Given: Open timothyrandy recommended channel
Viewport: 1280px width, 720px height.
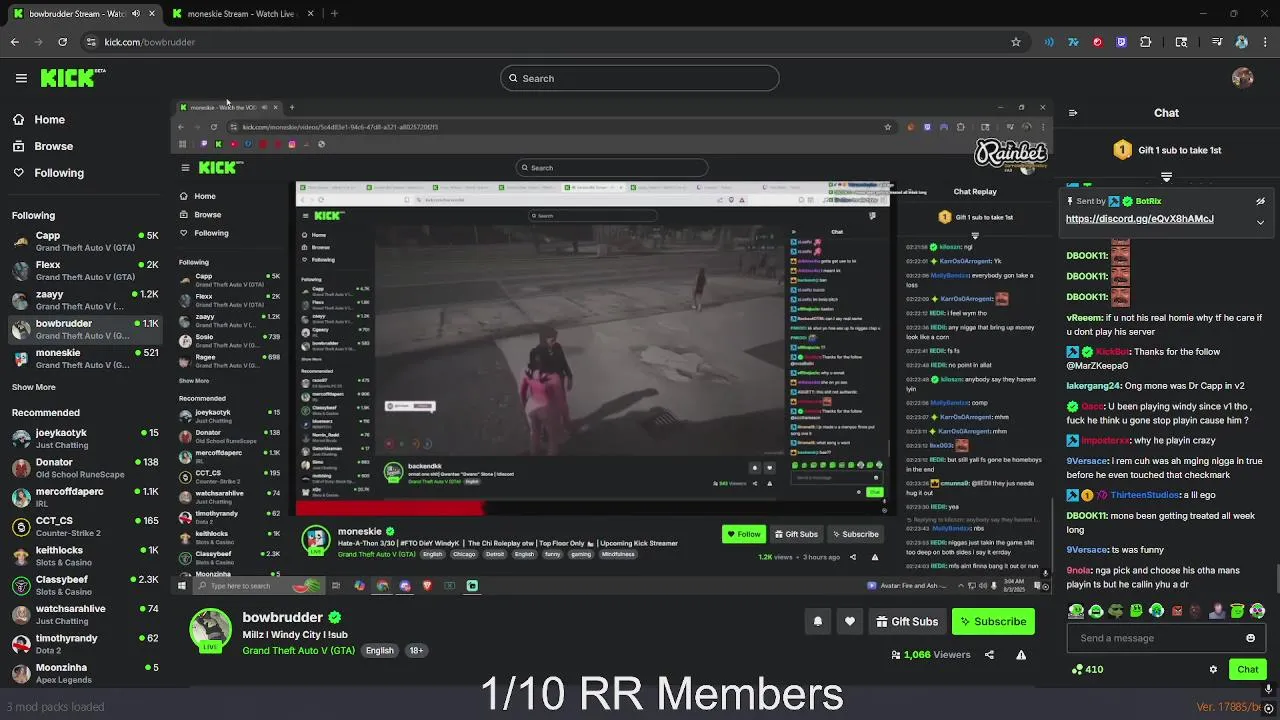Looking at the screenshot, I should tap(85, 643).
